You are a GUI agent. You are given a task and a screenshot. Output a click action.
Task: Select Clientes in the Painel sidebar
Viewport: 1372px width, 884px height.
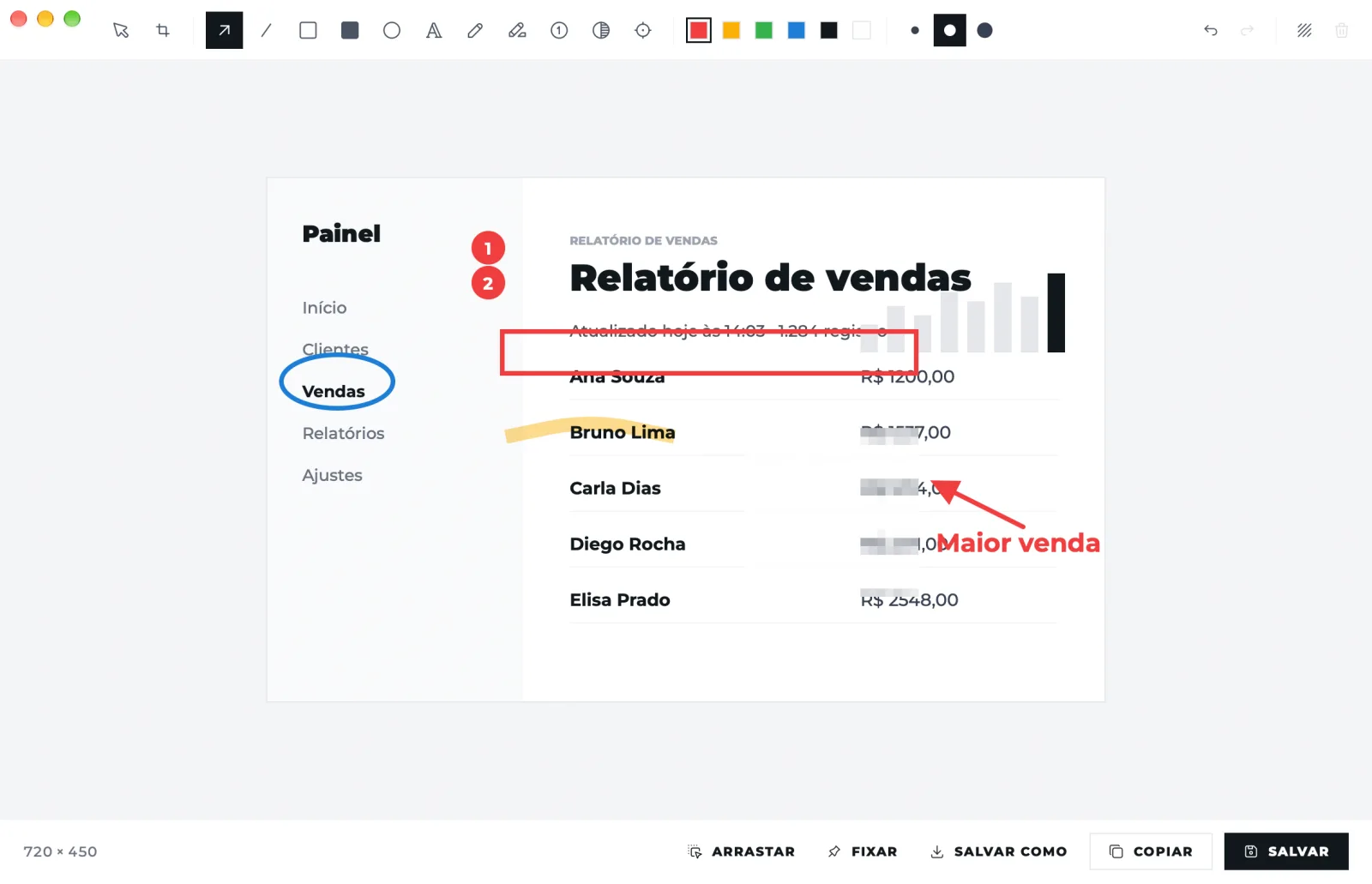point(335,349)
